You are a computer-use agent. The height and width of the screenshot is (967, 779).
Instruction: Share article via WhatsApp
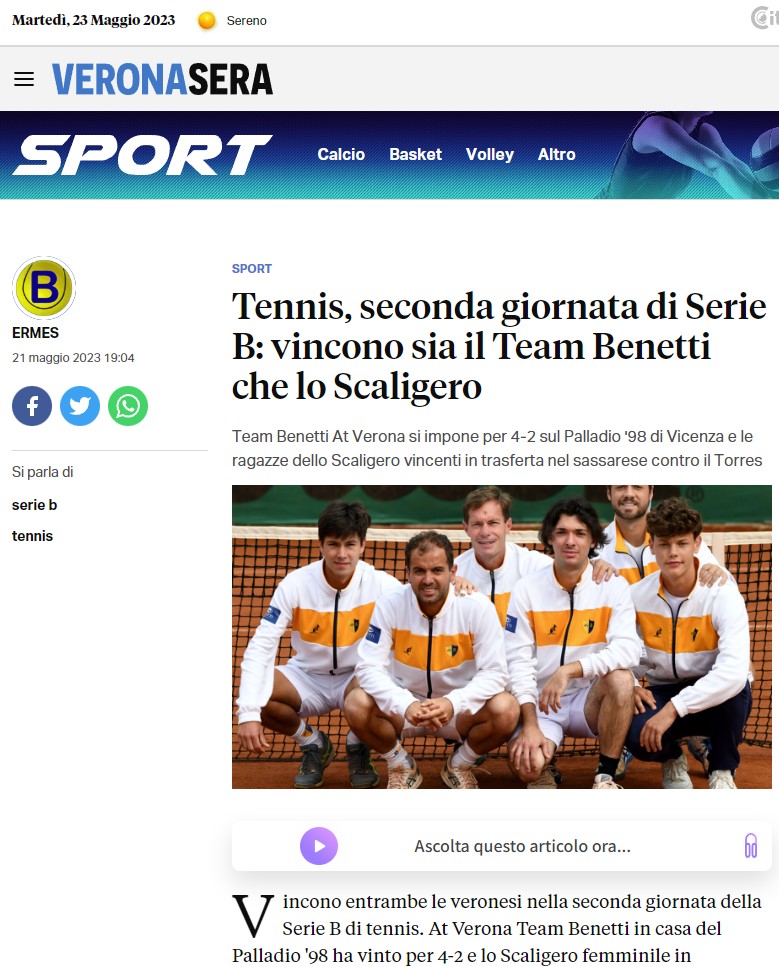tap(128, 406)
